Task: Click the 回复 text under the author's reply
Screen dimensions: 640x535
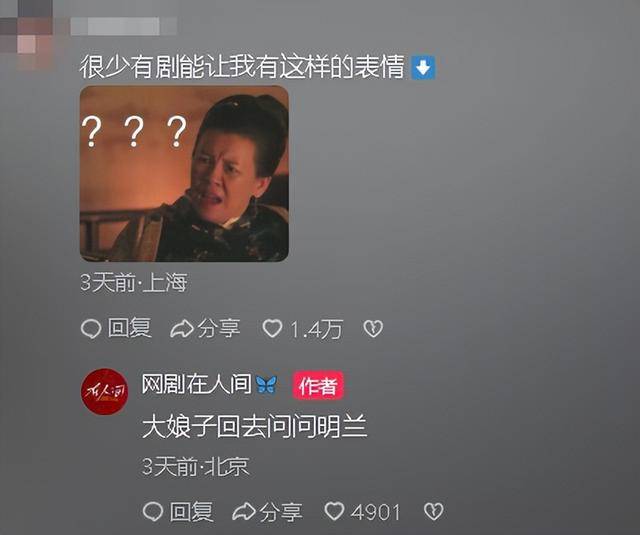Action: point(191,511)
